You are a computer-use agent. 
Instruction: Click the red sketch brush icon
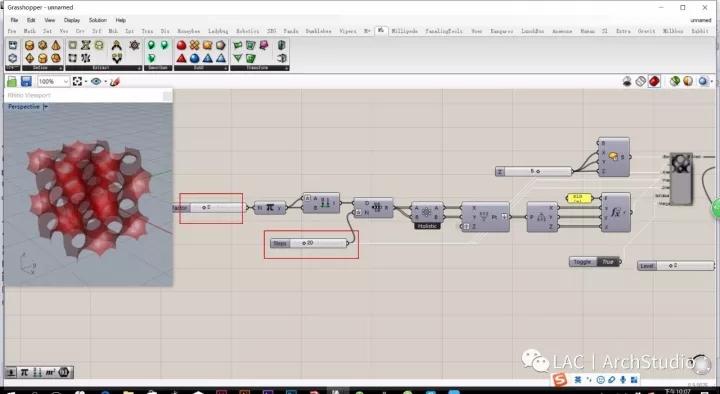pyautogui.click(x=115, y=82)
